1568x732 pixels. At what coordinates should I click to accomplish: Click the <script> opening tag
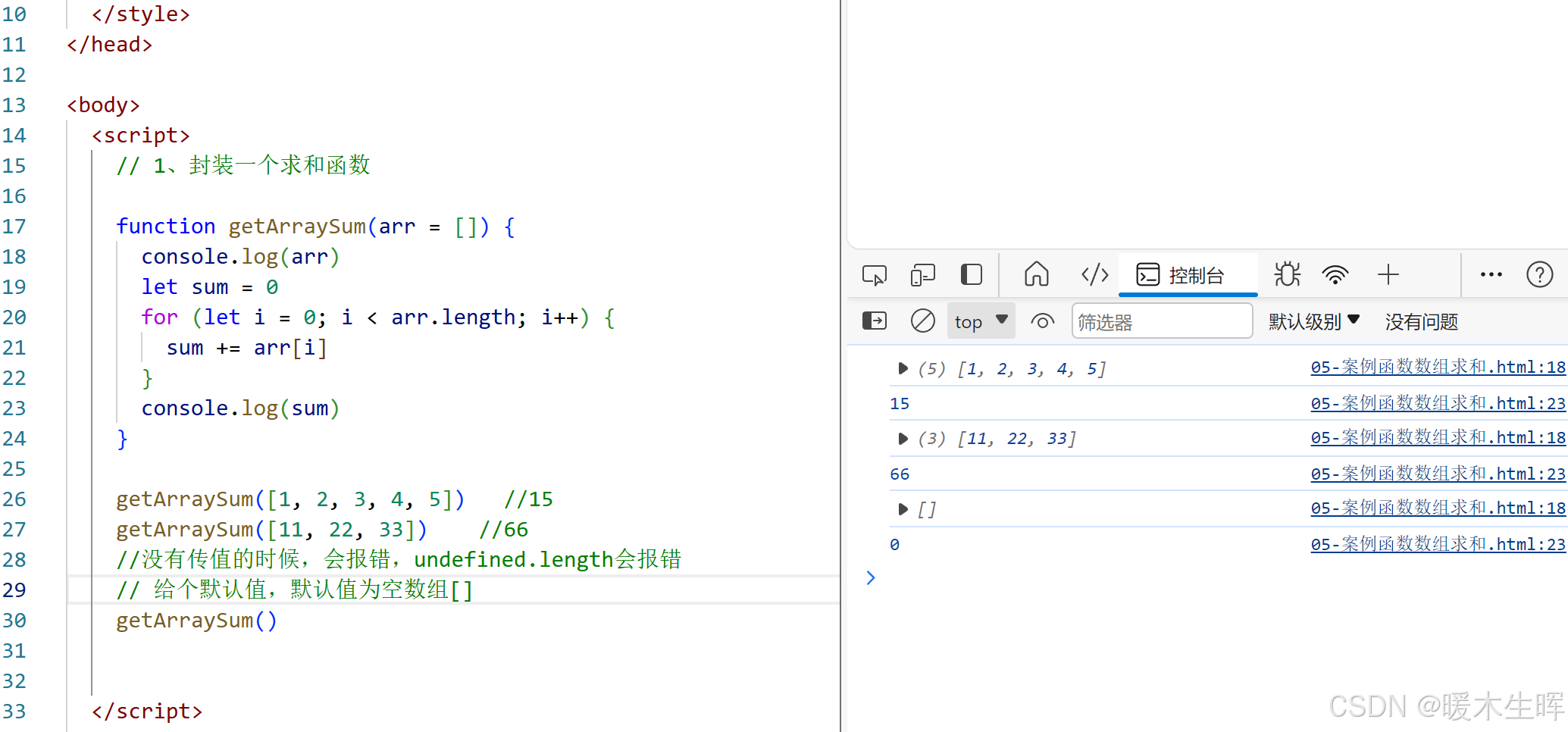pyautogui.click(x=140, y=136)
